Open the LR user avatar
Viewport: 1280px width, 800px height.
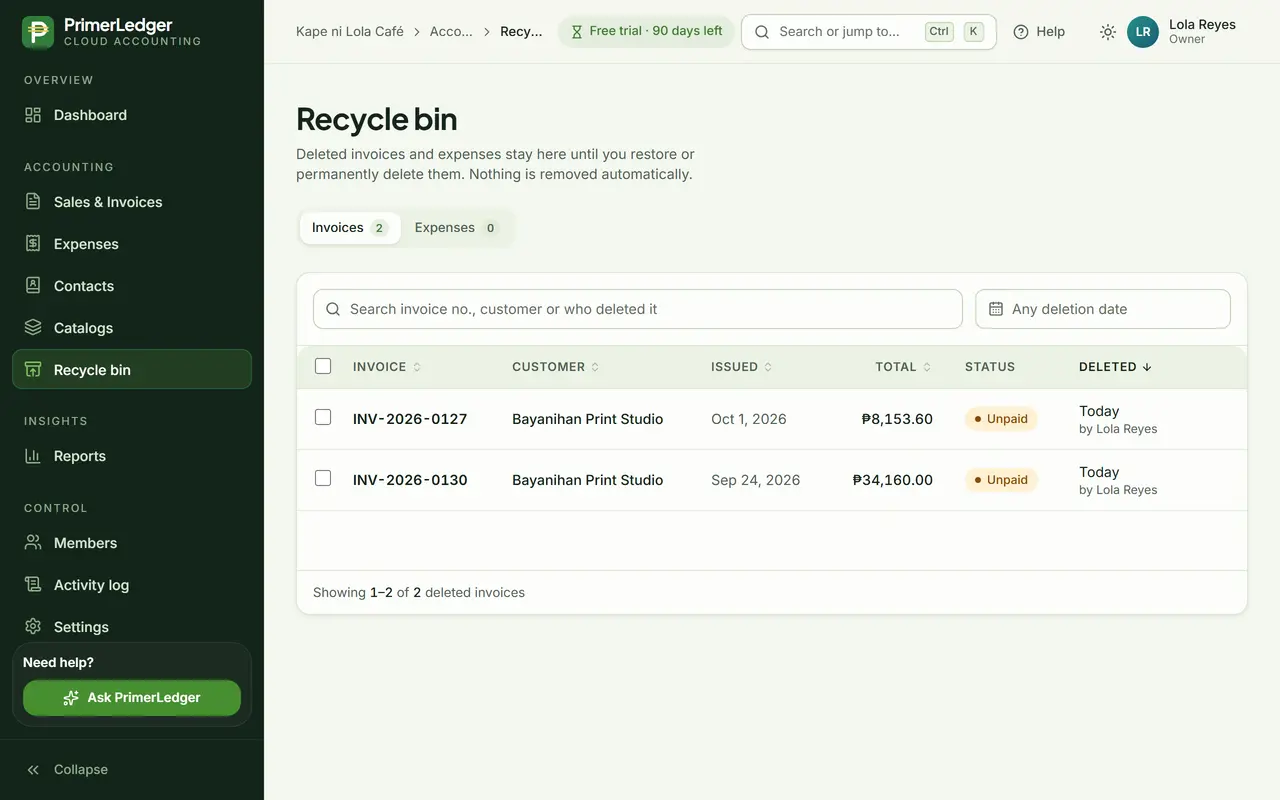(1143, 32)
